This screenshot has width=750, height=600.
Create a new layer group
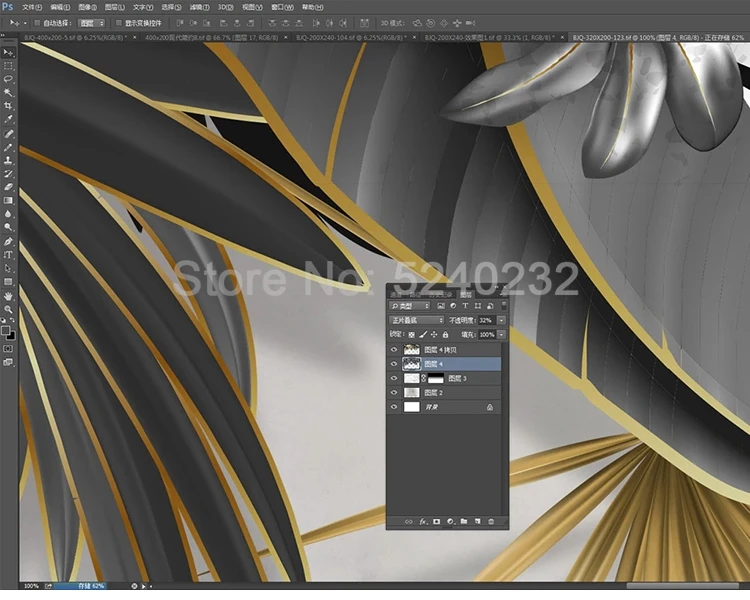(463, 522)
